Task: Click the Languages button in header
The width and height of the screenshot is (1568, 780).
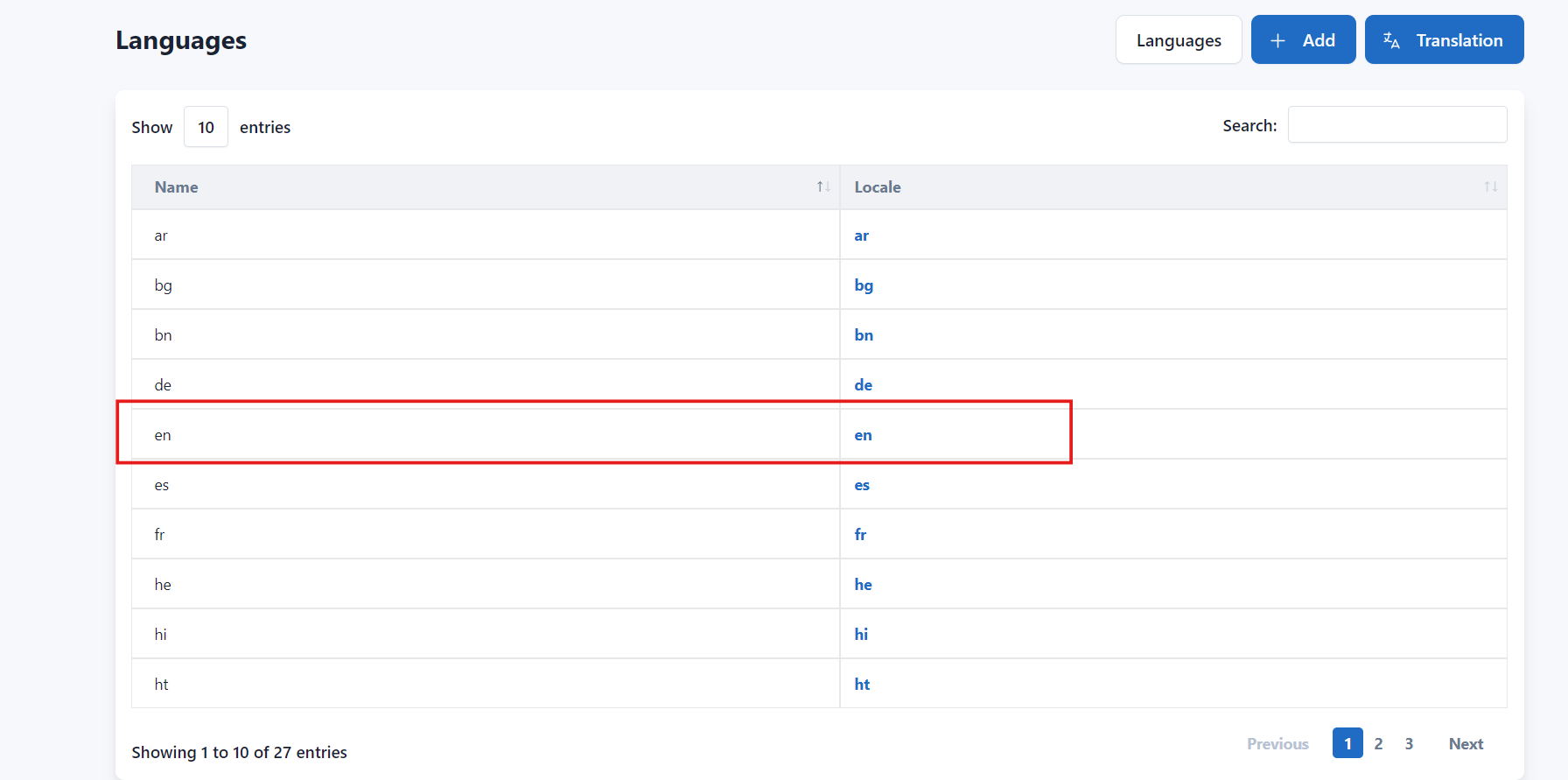Action: click(x=1178, y=40)
